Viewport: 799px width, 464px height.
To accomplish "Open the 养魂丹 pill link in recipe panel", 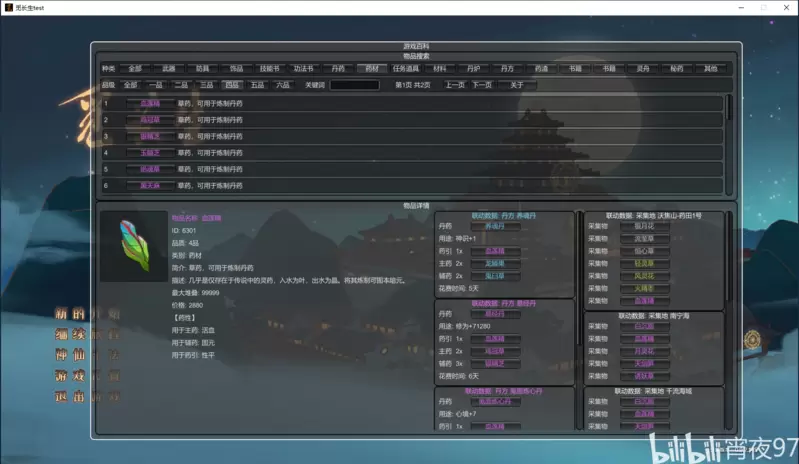I will tap(495, 226).
